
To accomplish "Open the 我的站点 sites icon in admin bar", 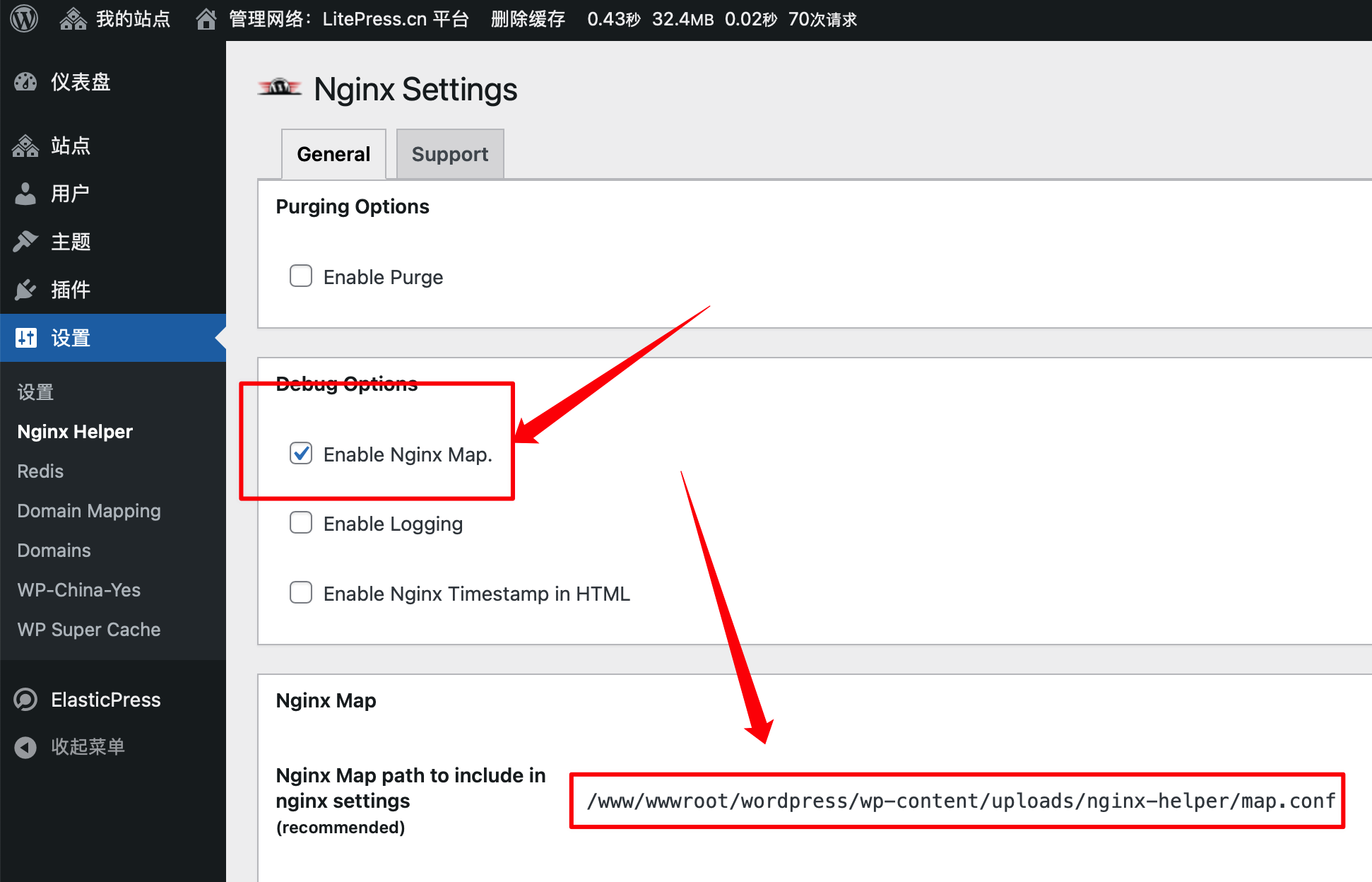I will [x=73, y=19].
